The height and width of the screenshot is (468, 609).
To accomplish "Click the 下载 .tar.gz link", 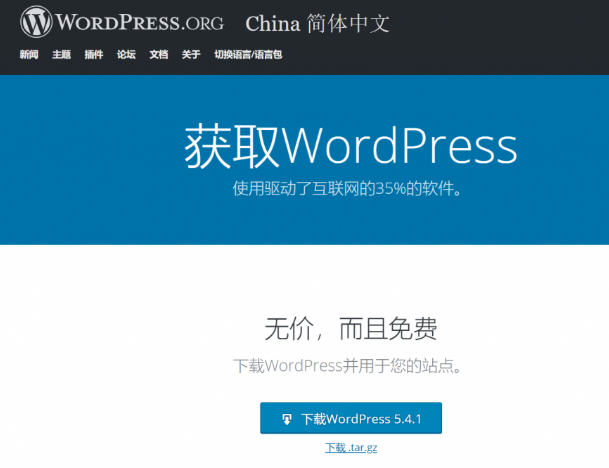I will point(350,448).
